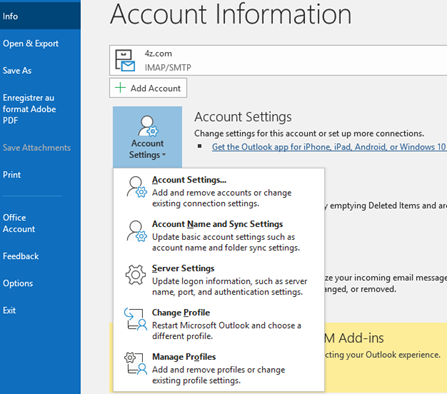Click the Account Information heading
Viewport: 447px width, 394px height.
coord(231,14)
